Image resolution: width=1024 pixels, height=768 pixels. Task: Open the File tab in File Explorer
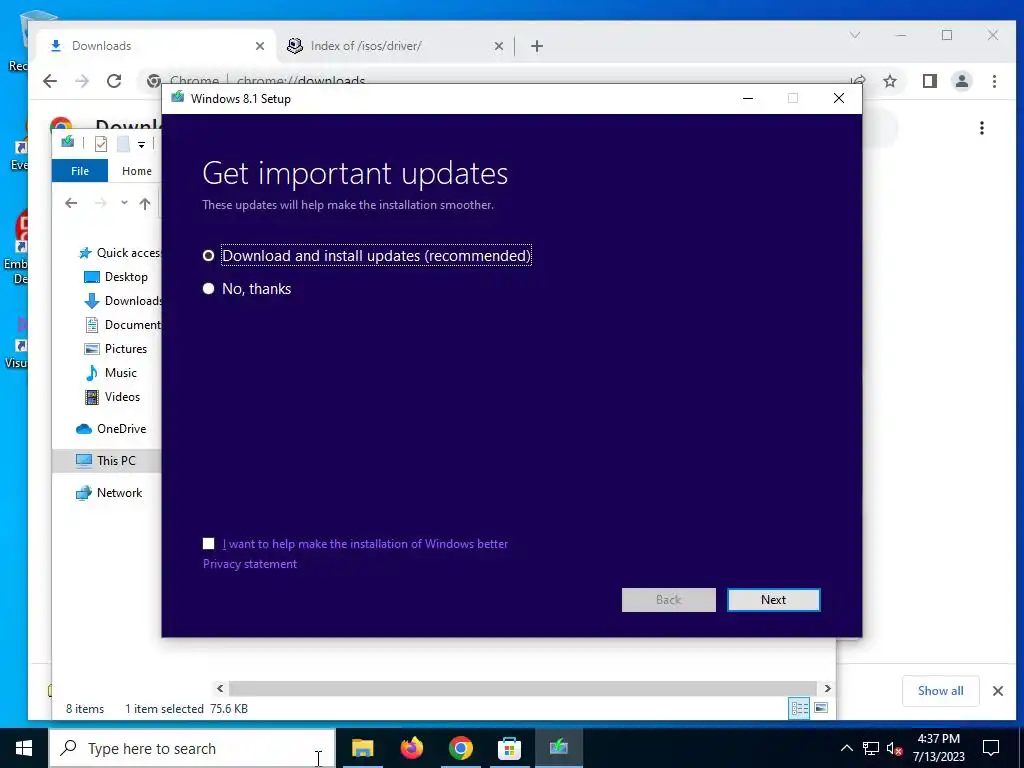point(80,170)
